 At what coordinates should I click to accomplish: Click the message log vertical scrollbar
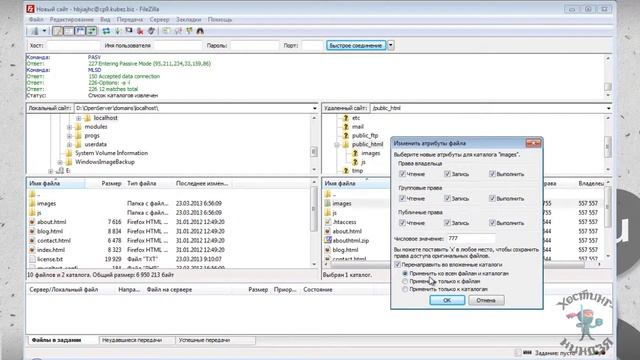(608, 76)
